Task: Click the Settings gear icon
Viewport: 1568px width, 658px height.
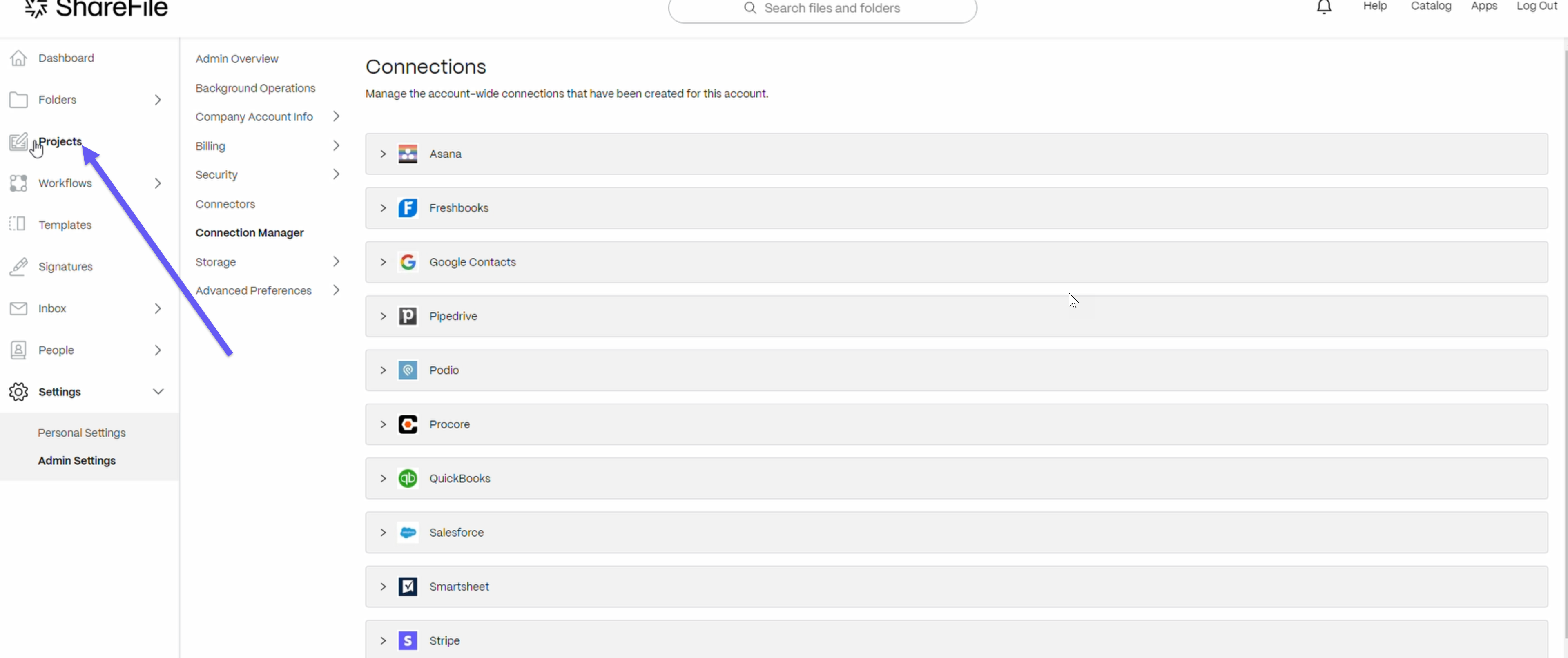Action: click(18, 392)
